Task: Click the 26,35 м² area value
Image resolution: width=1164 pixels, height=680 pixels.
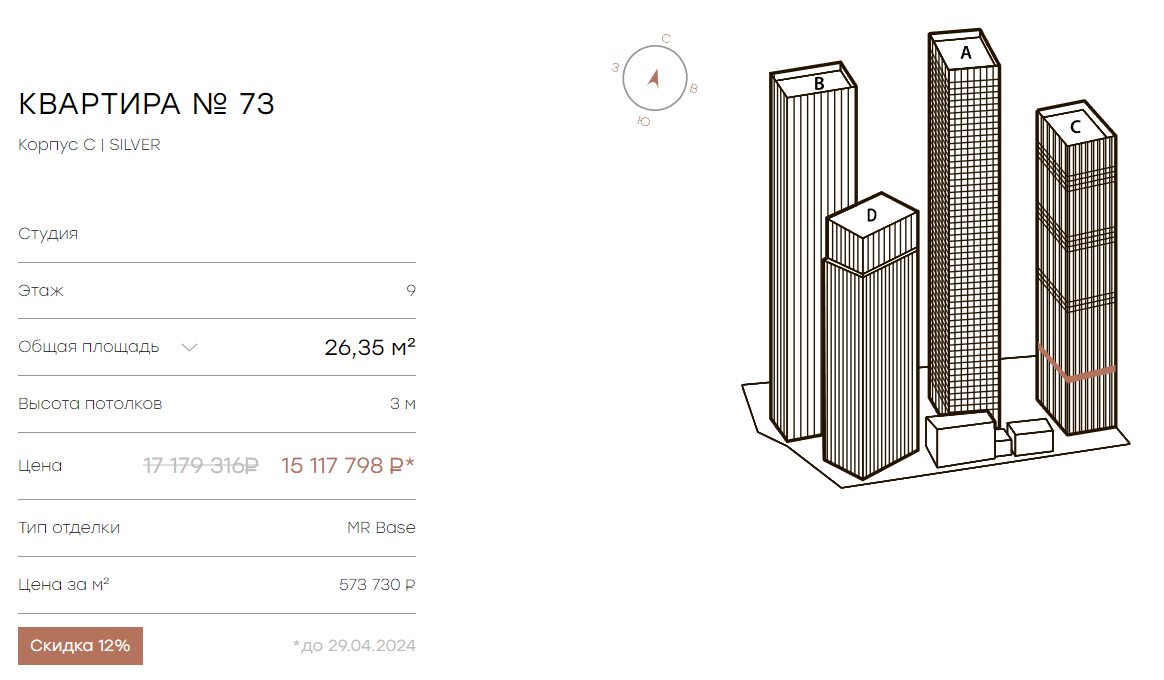Action: coord(370,347)
